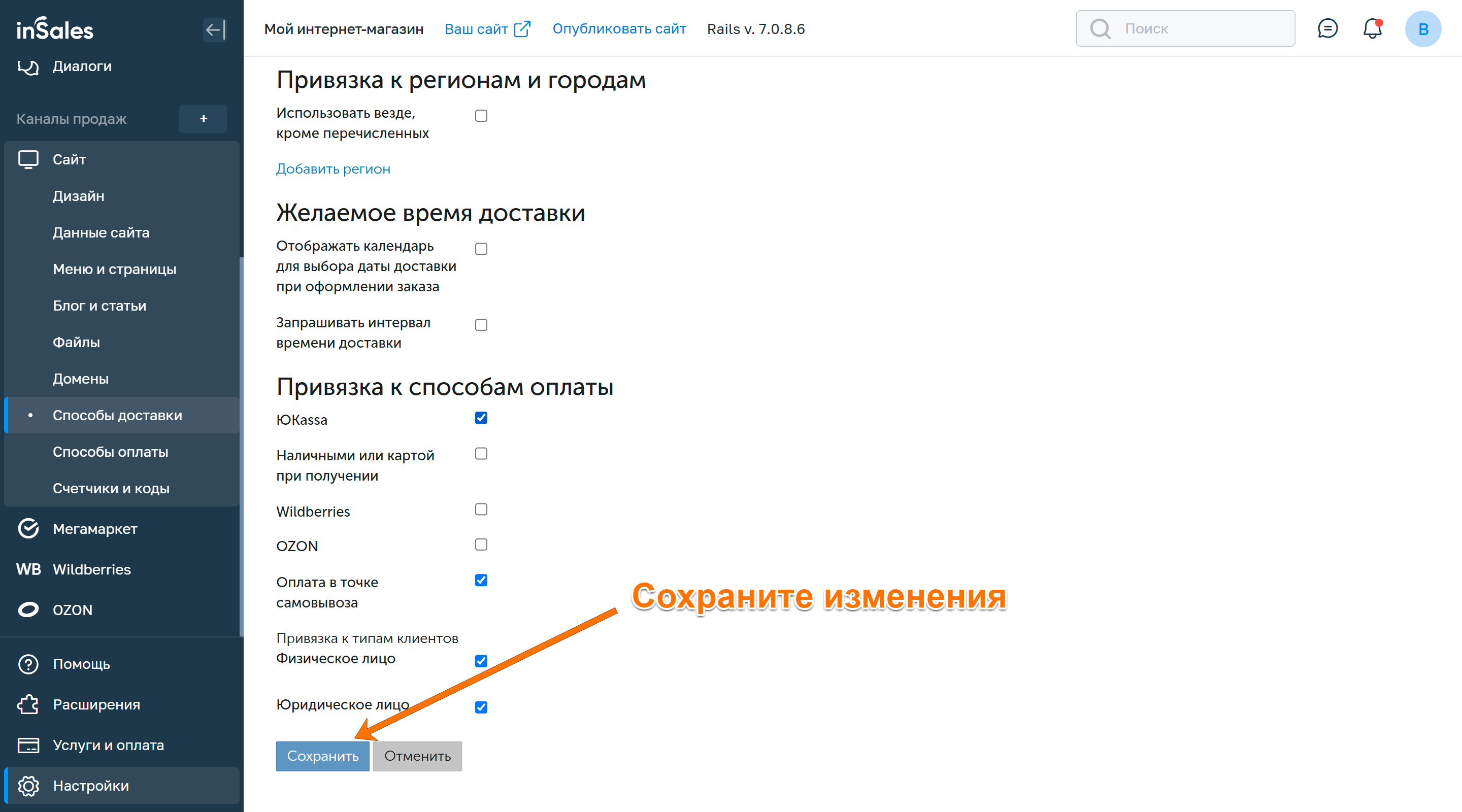Collapse the sidebar with arrow icon

tap(215, 29)
